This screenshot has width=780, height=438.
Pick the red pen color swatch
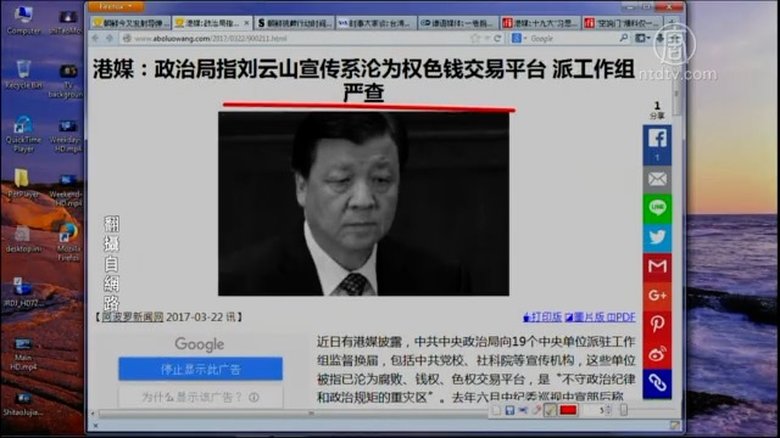click(x=569, y=411)
